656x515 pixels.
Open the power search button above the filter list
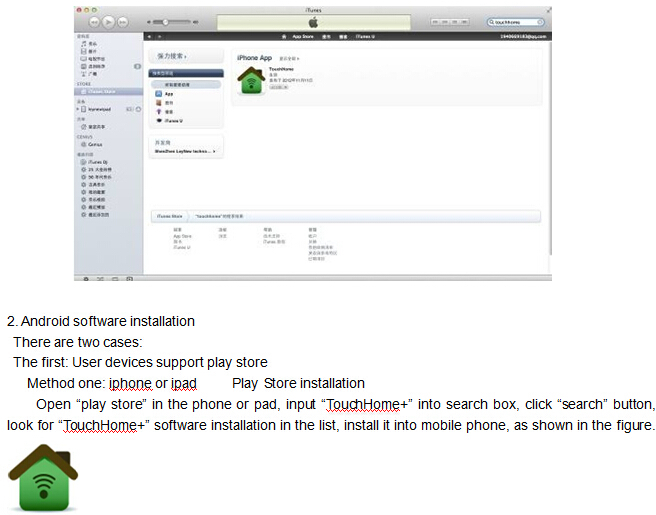(186, 56)
